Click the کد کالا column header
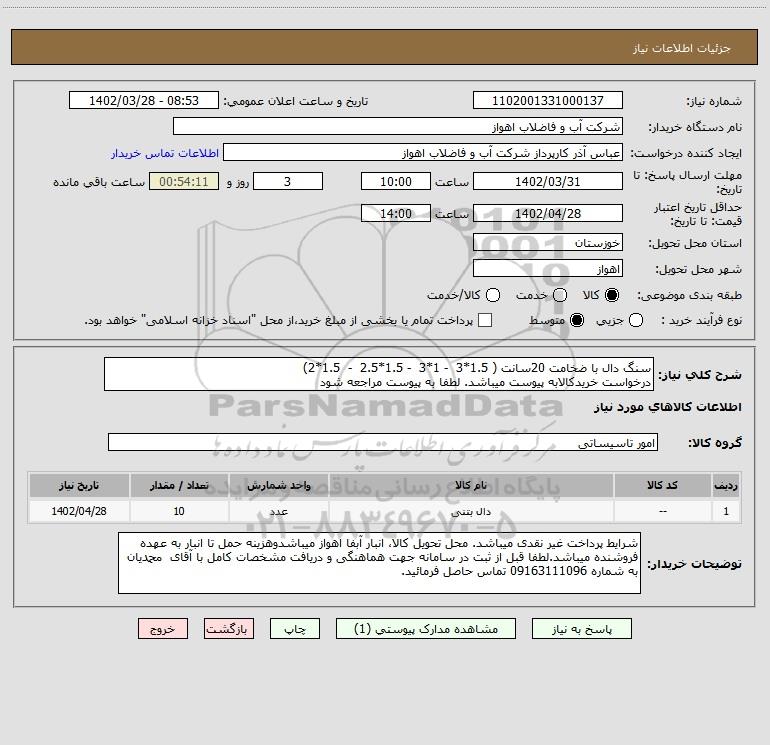Screen dimensions: 770x745 coord(662,486)
